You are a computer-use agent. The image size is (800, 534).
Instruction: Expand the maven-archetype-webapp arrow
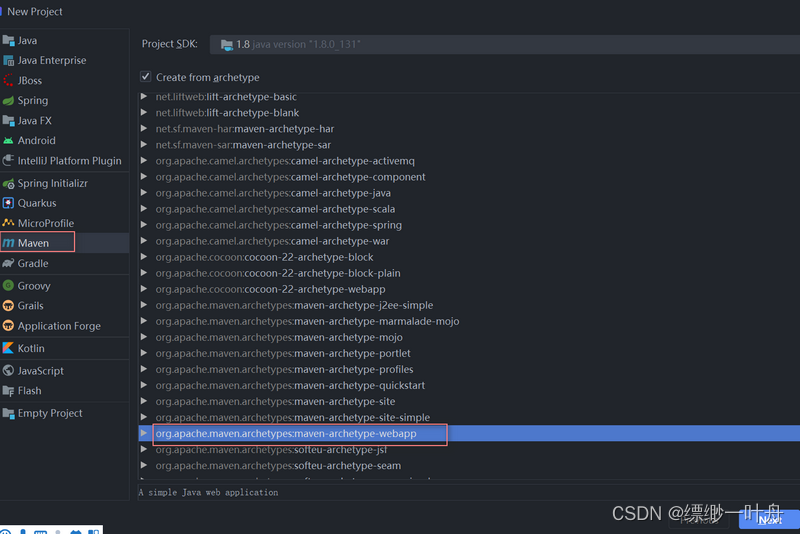pyautogui.click(x=144, y=433)
